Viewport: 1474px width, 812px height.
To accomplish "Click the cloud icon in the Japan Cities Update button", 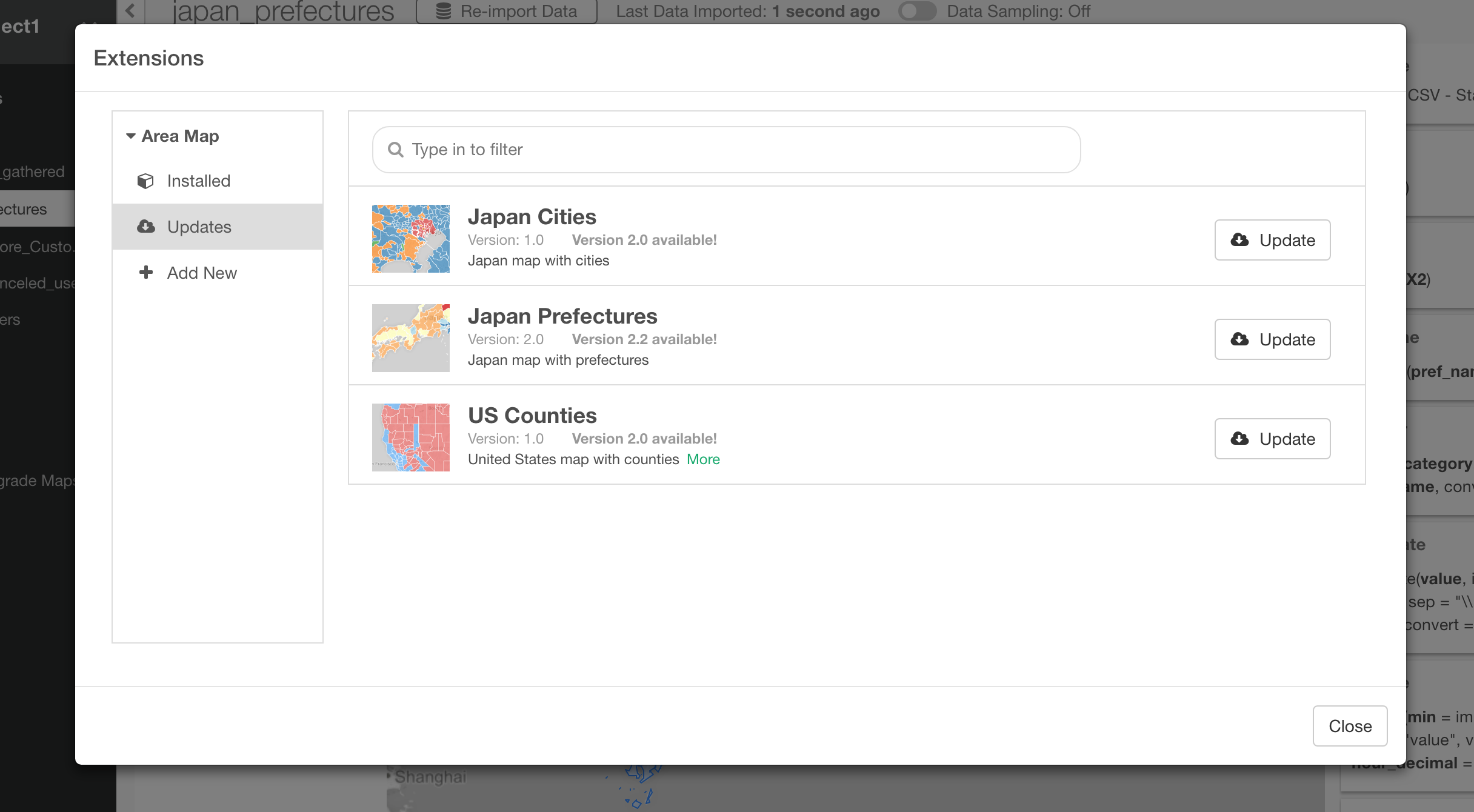I will [x=1239, y=239].
